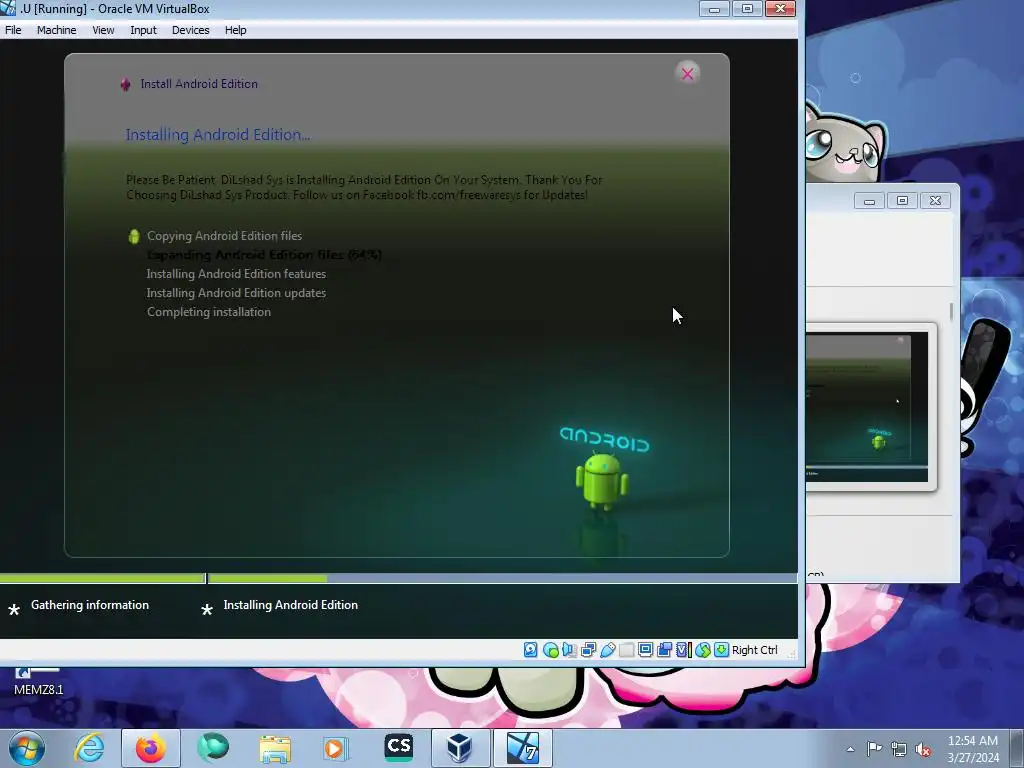Click the network tray icon
The width and height of the screenshot is (1024, 768).
[899, 749]
